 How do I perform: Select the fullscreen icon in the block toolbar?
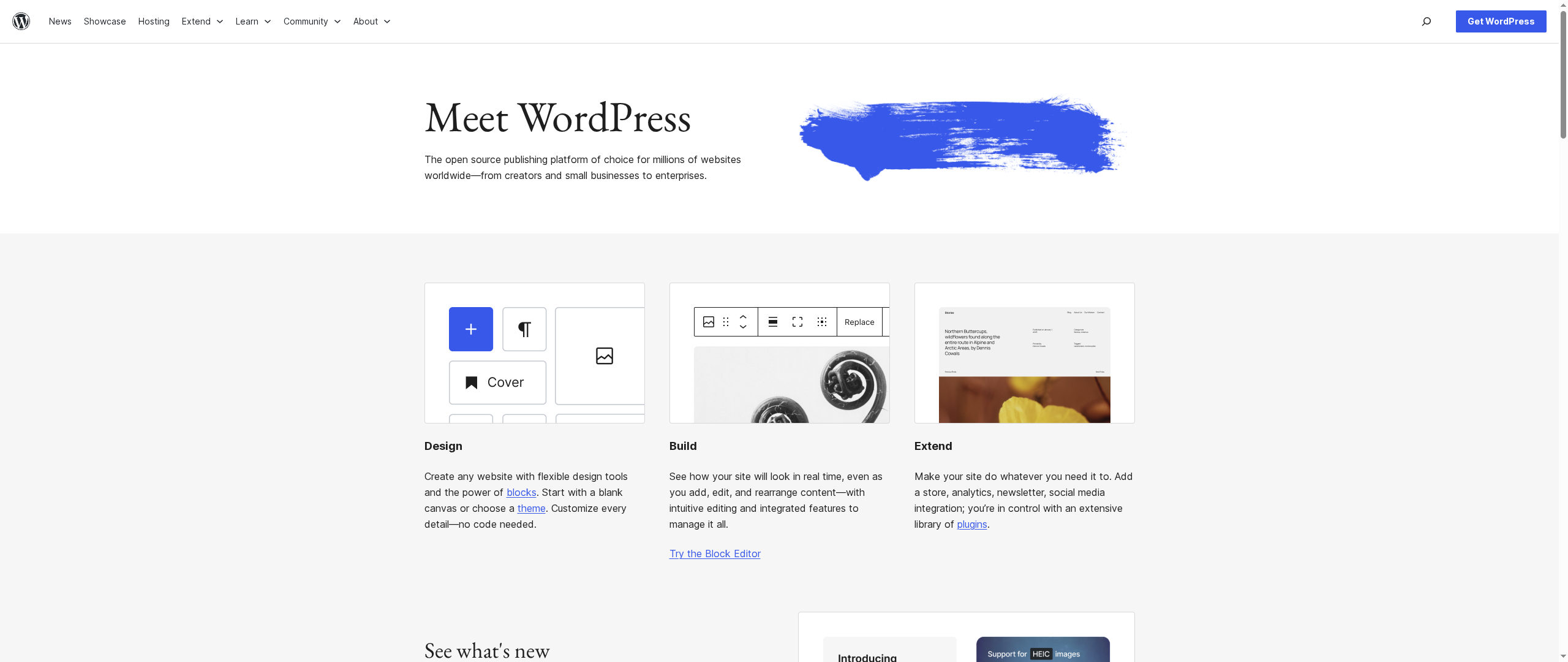click(797, 322)
